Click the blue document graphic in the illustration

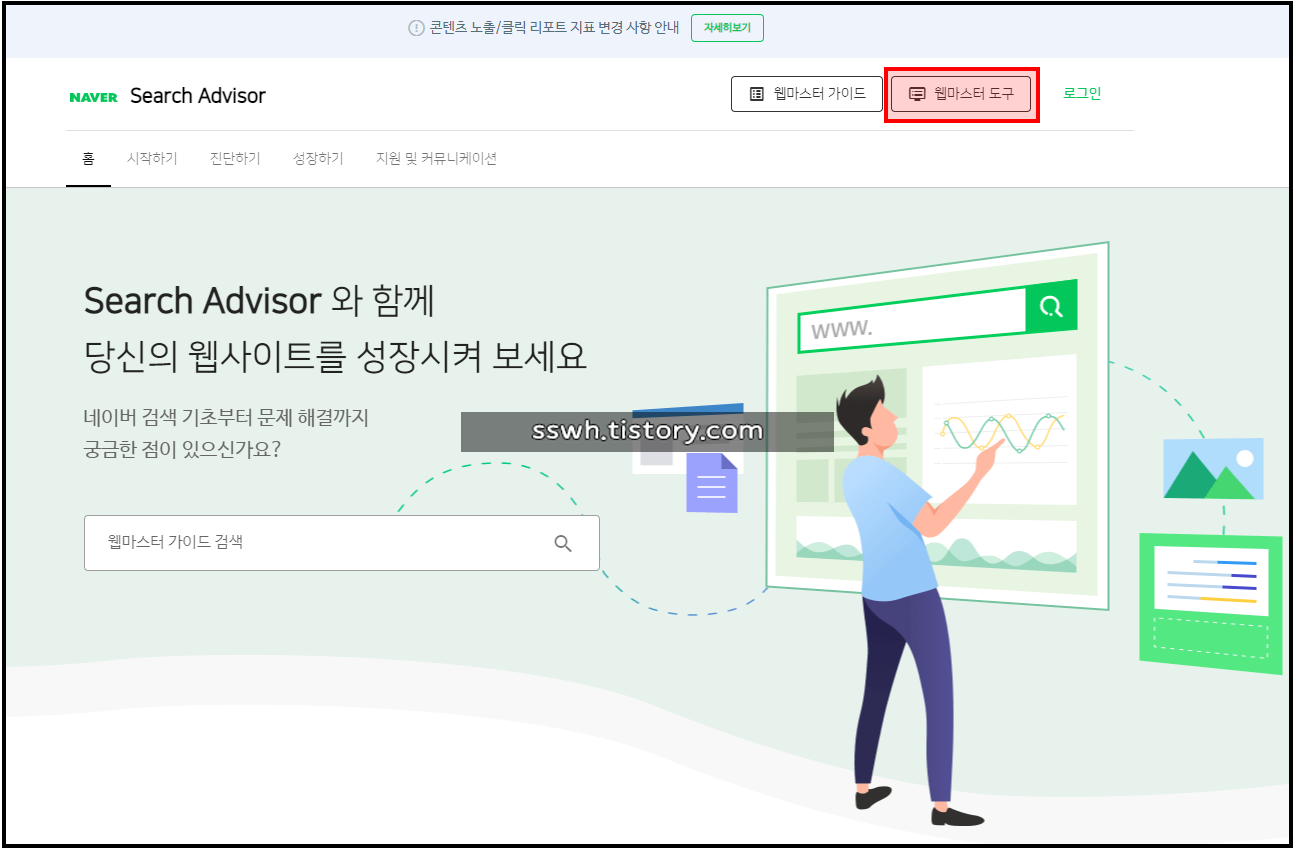(711, 484)
